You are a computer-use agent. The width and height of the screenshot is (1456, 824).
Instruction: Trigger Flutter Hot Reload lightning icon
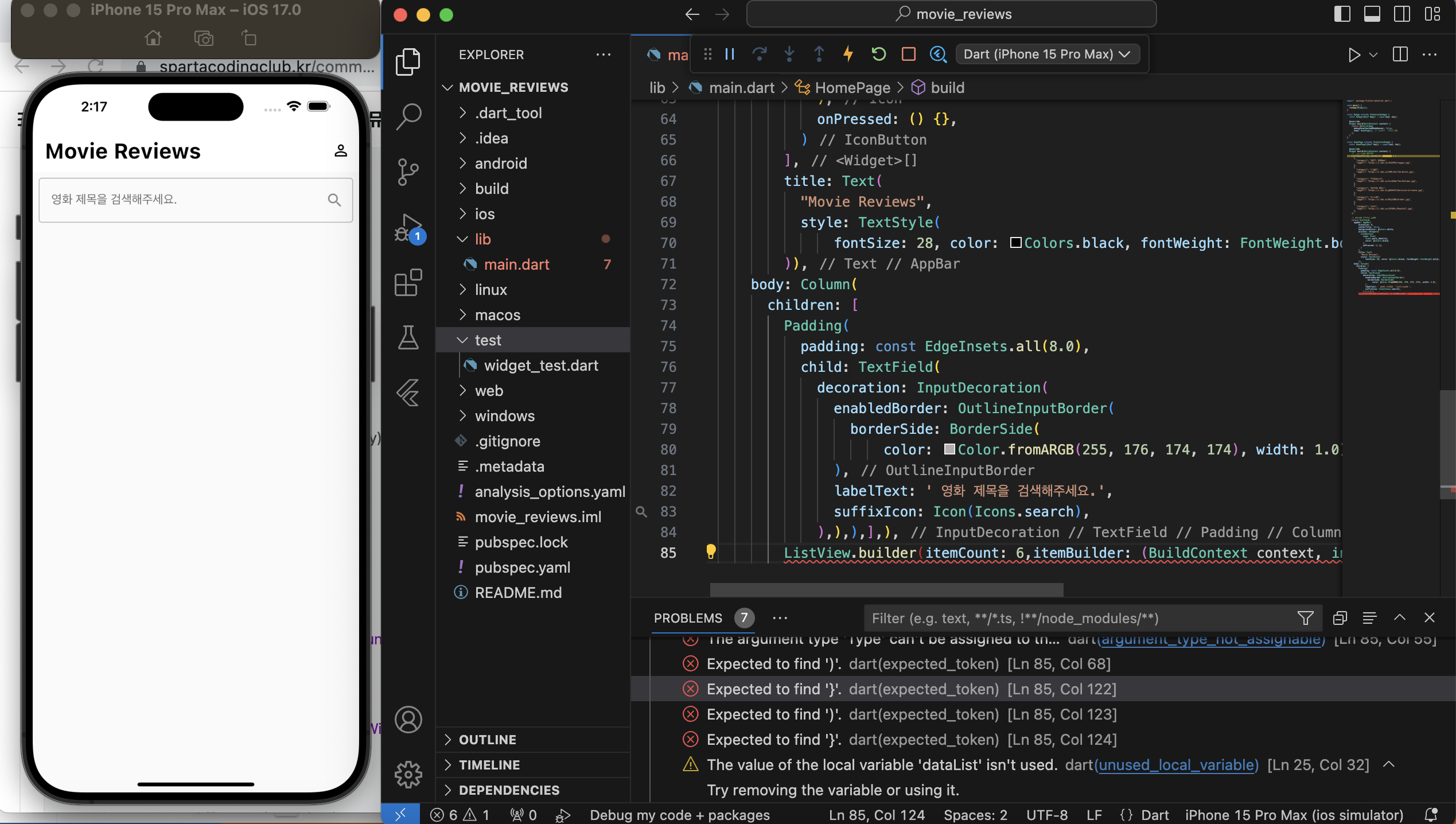point(848,54)
